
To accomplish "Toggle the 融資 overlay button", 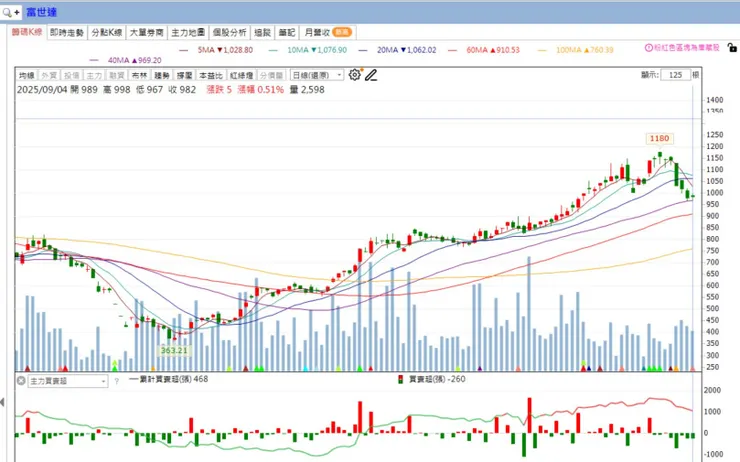I will (117, 76).
